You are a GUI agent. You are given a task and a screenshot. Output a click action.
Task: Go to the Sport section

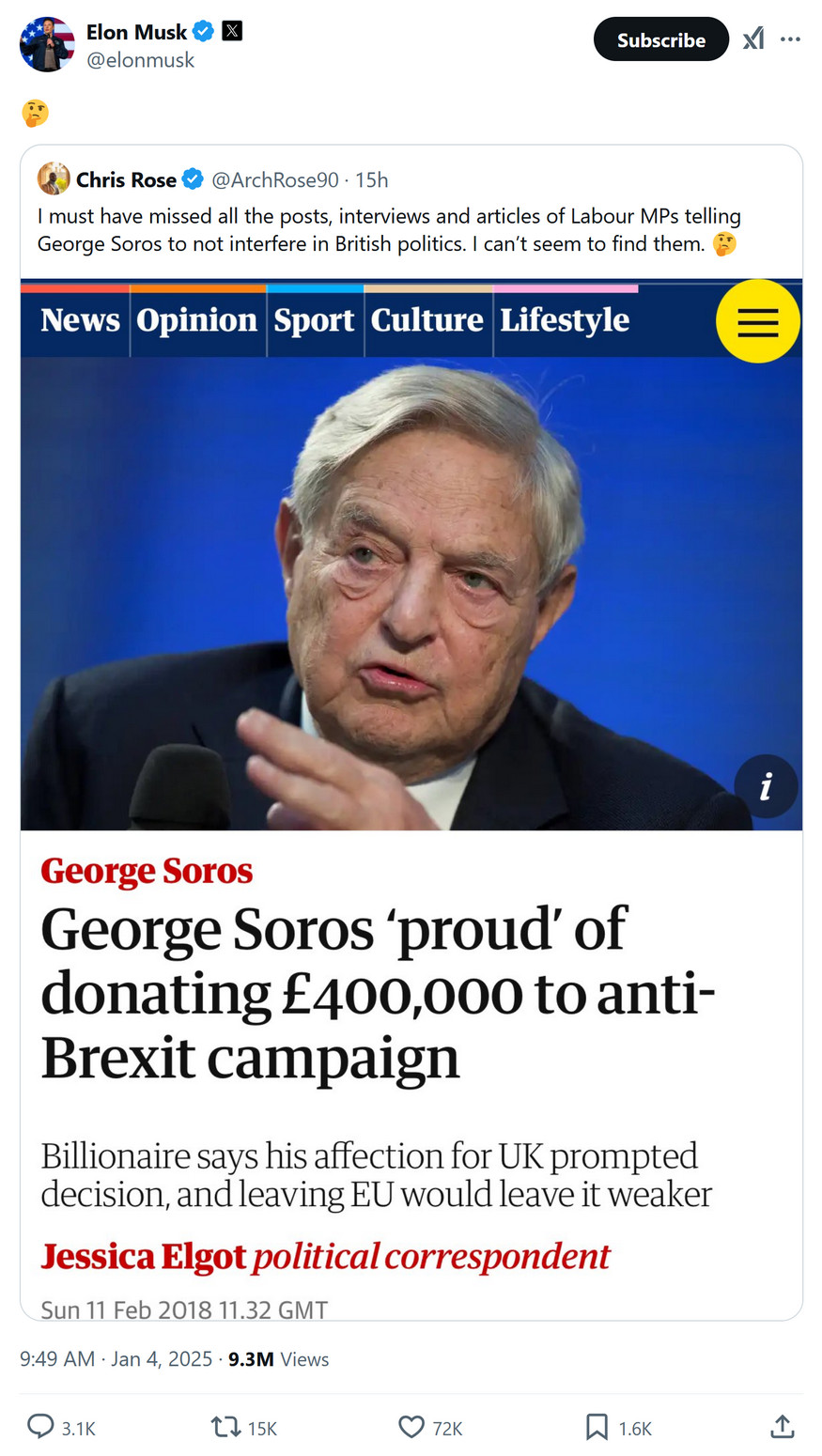pyautogui.click(x=314, y=320)
